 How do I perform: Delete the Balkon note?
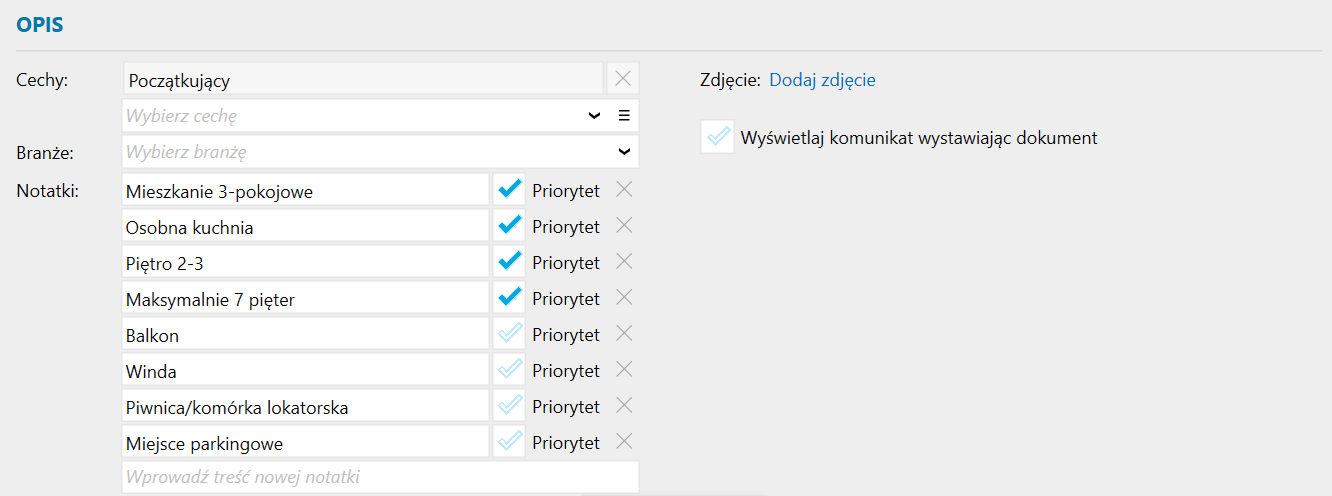tap(624, 333)
